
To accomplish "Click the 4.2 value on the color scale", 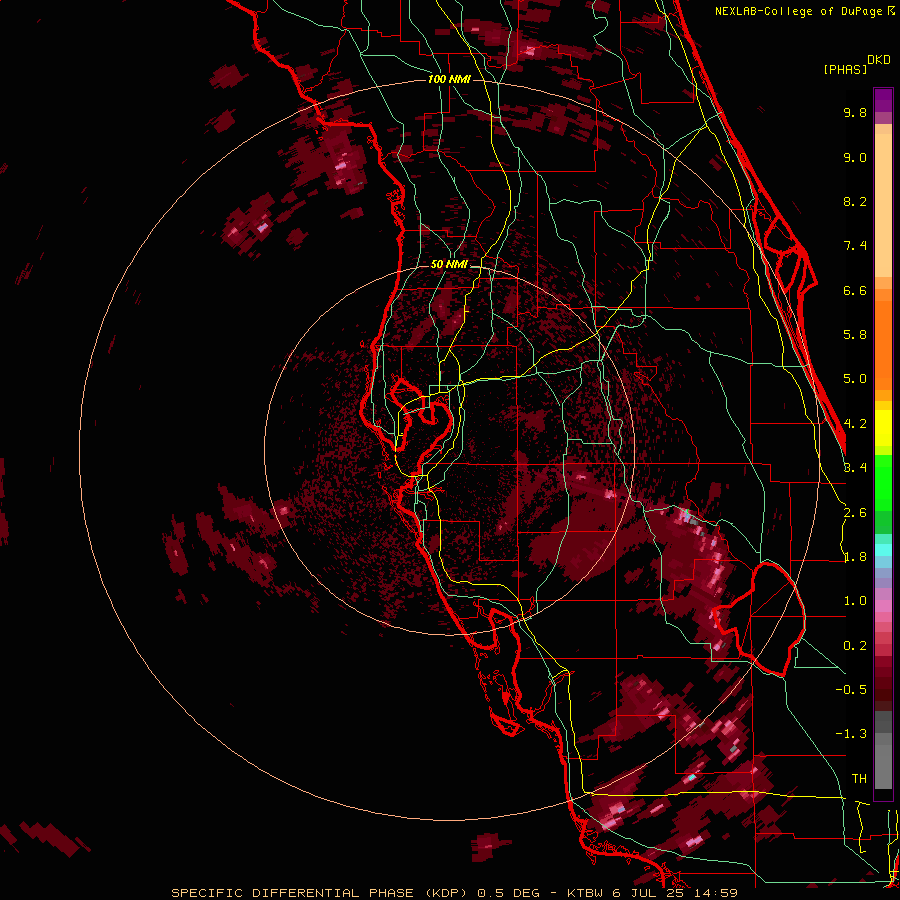I will click(855, 424).
